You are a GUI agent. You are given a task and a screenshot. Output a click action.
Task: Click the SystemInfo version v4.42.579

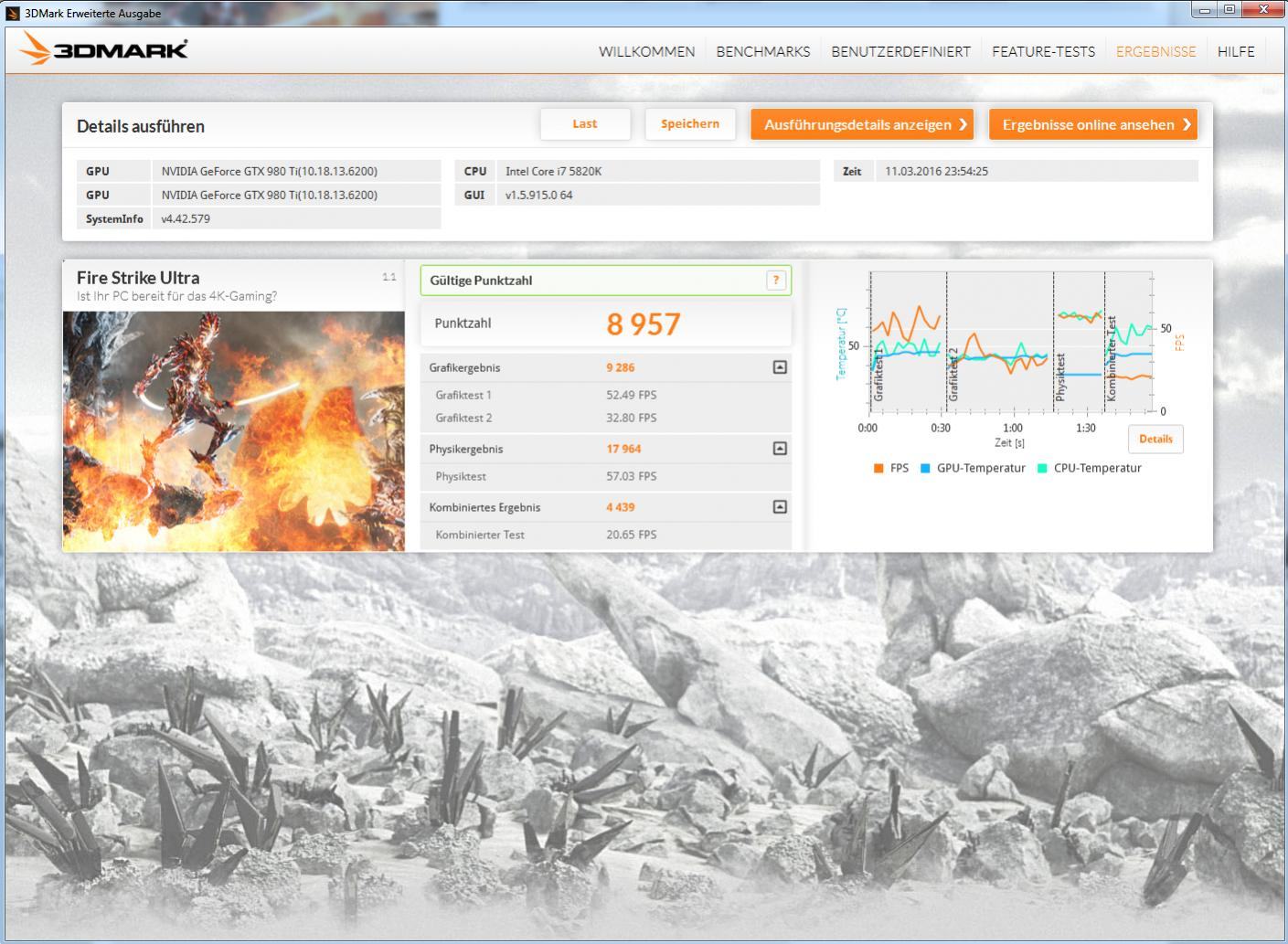(186, 218)
